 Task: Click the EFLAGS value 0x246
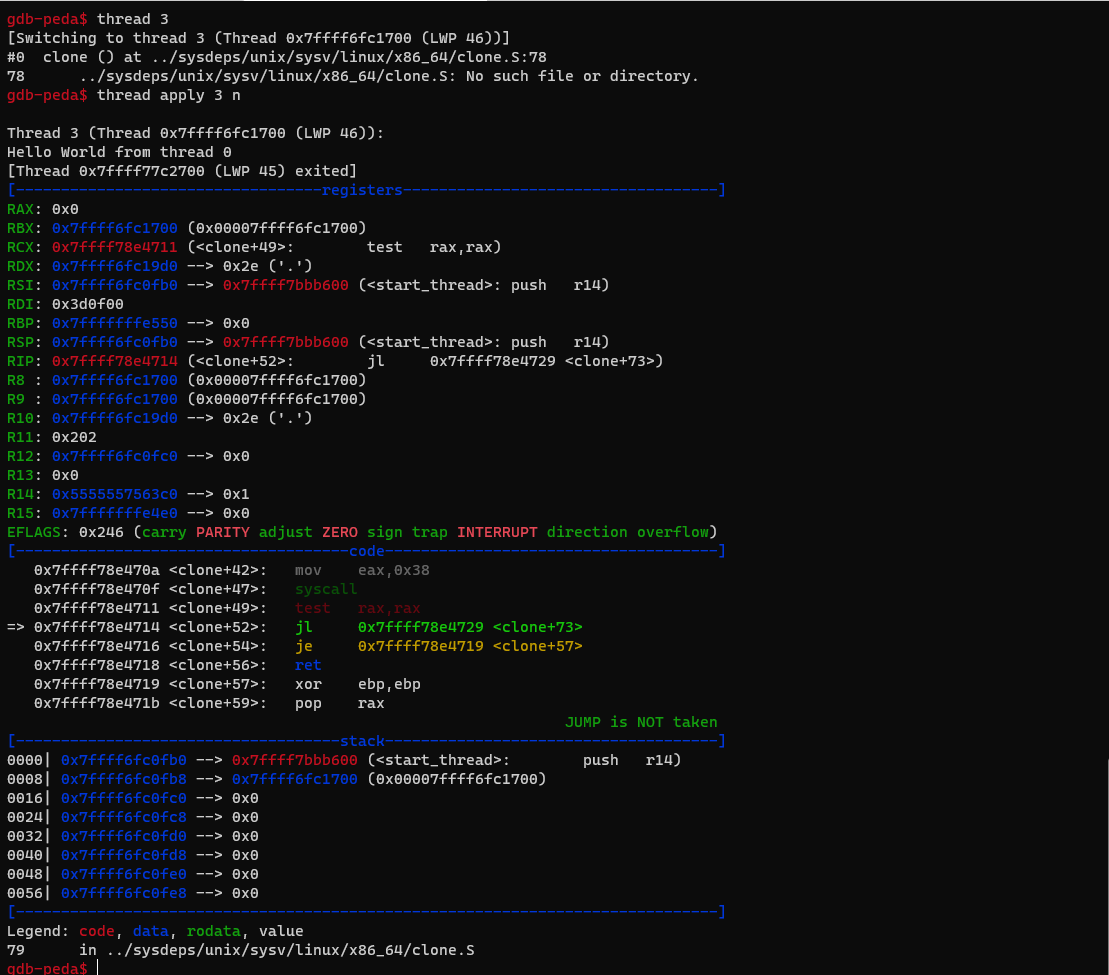101,532
